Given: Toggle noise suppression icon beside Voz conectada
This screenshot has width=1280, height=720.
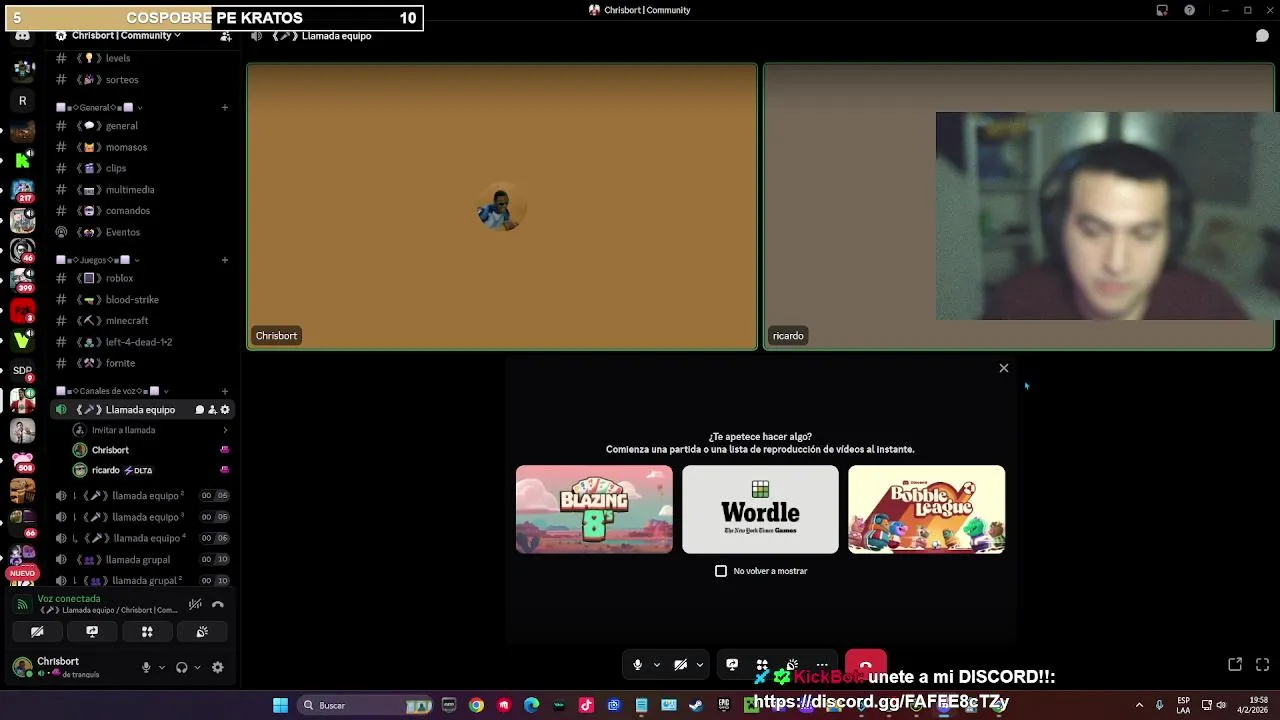Looking at the screenshot, I should pos(195,604).
